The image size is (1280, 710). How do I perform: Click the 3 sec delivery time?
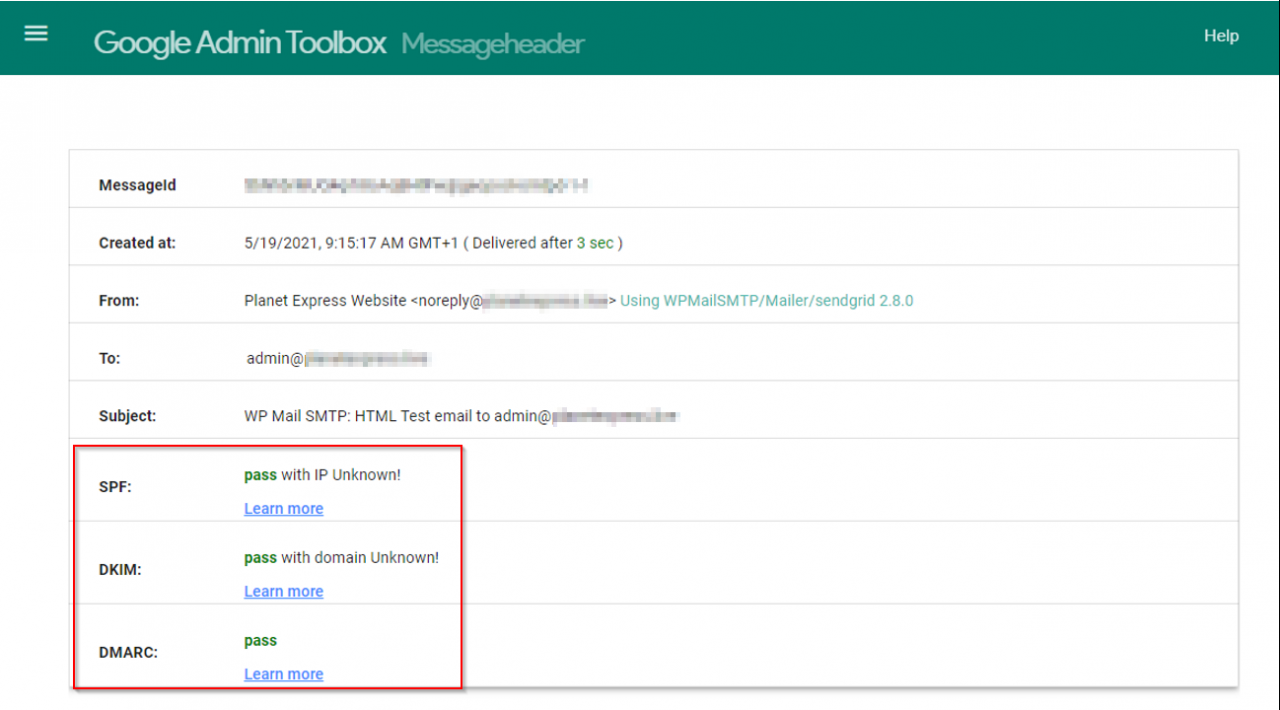point(595,243)
